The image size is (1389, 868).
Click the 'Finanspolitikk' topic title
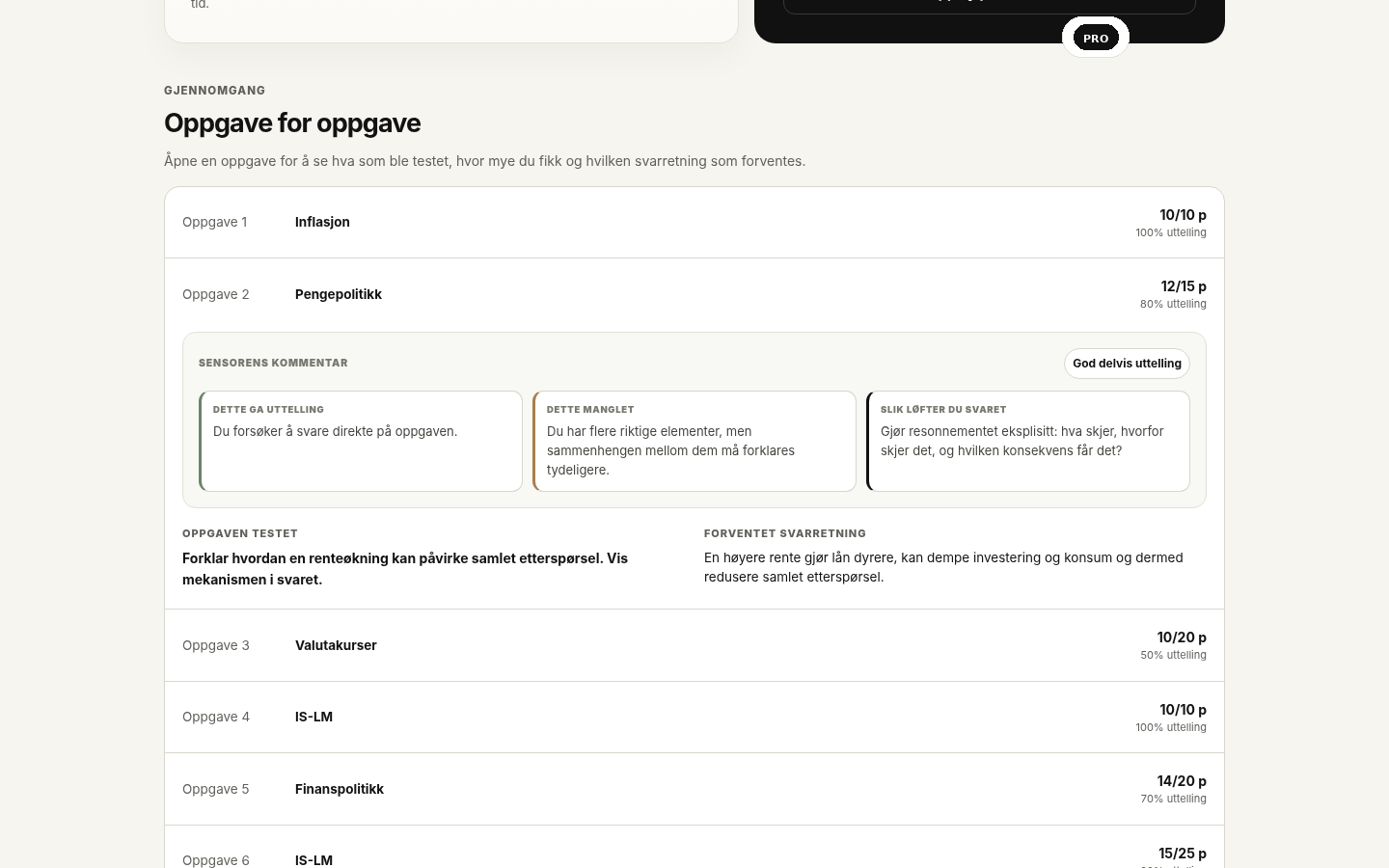coord(340,789)
